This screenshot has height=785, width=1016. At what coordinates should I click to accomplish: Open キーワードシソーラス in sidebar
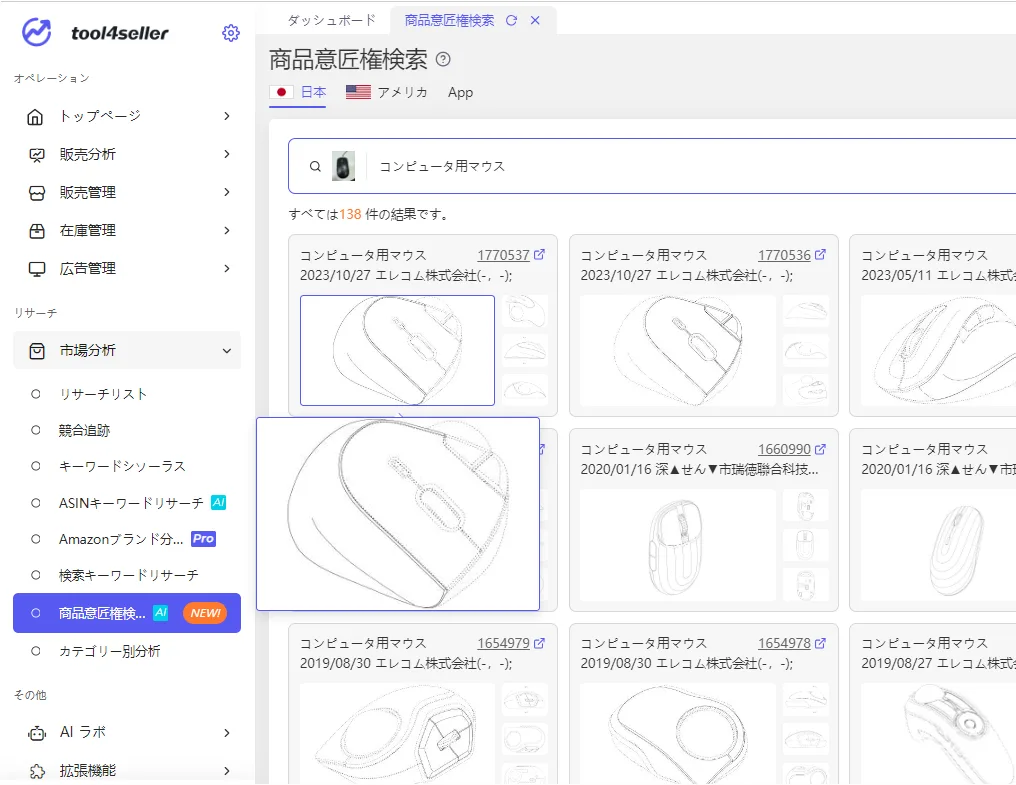coord(122,467)
